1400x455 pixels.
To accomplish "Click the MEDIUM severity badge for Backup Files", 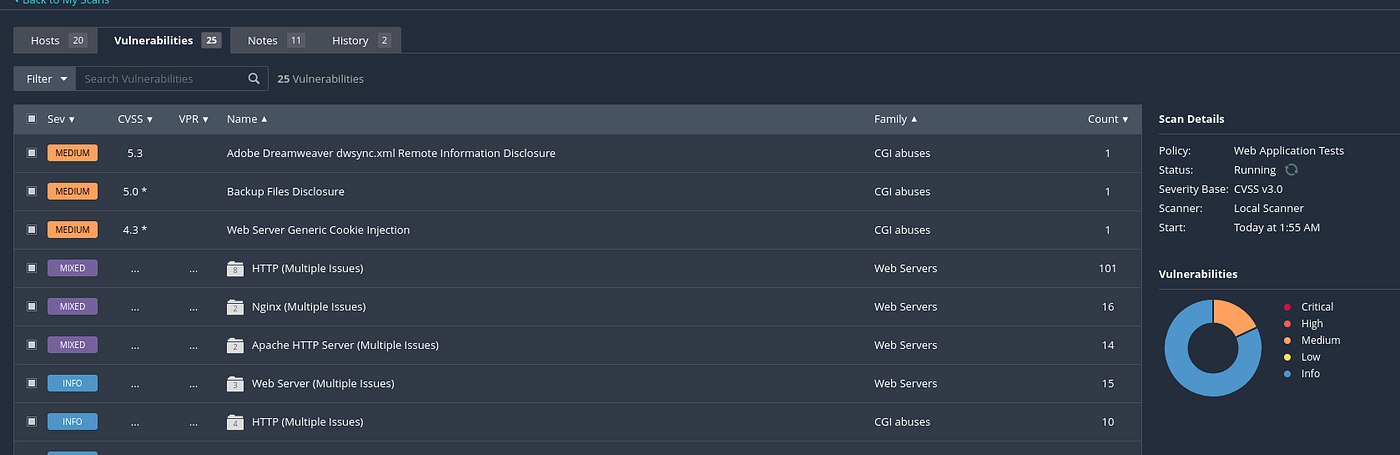I will (72, 191).
